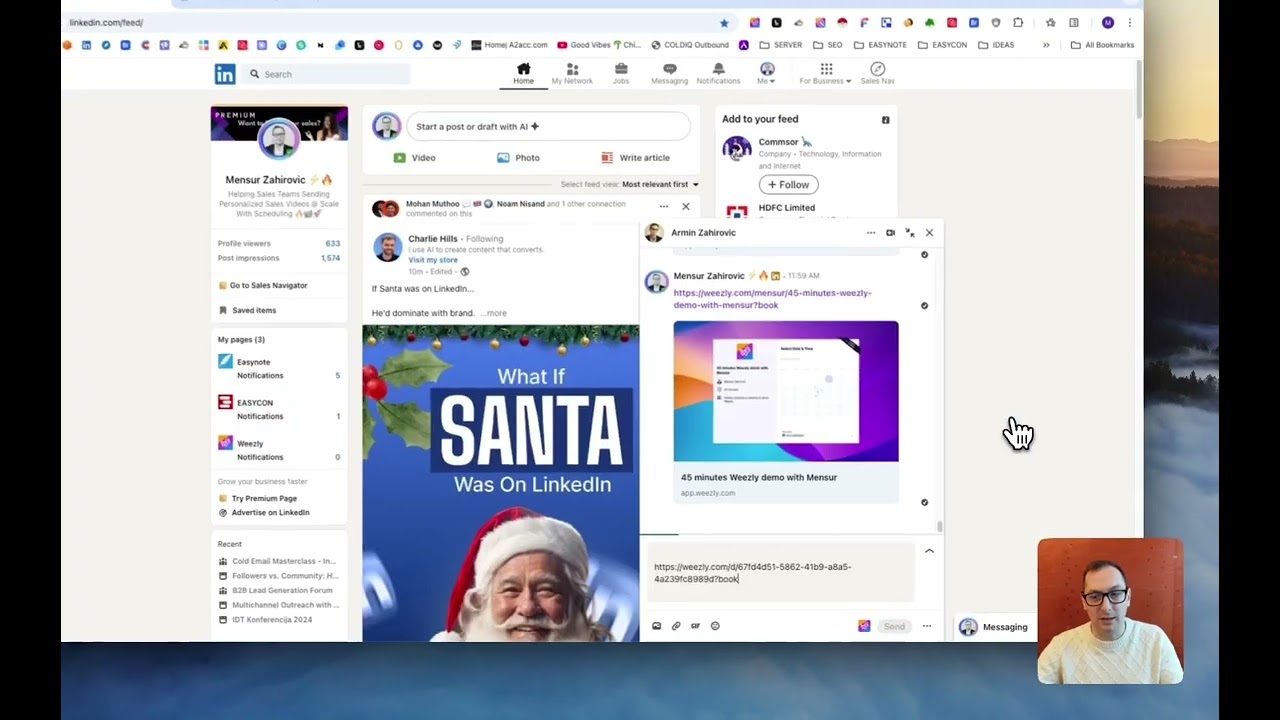Open IDT Konferencija 2024 recent item
The width and height of the screenshot is (1280, 720).
[x=272, y=620]
